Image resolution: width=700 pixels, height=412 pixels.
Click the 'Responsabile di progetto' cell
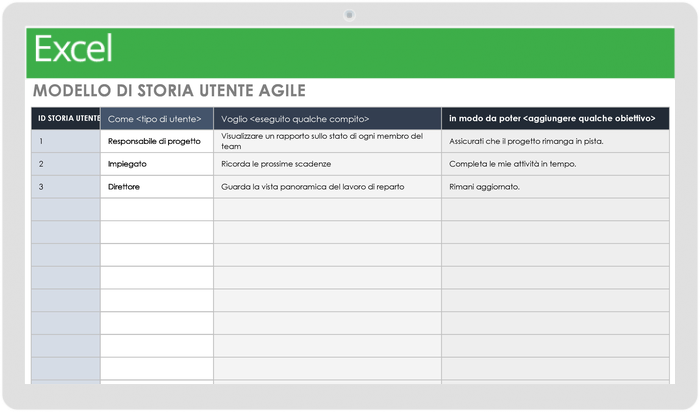pyautogui.click(x=157, y=141)
